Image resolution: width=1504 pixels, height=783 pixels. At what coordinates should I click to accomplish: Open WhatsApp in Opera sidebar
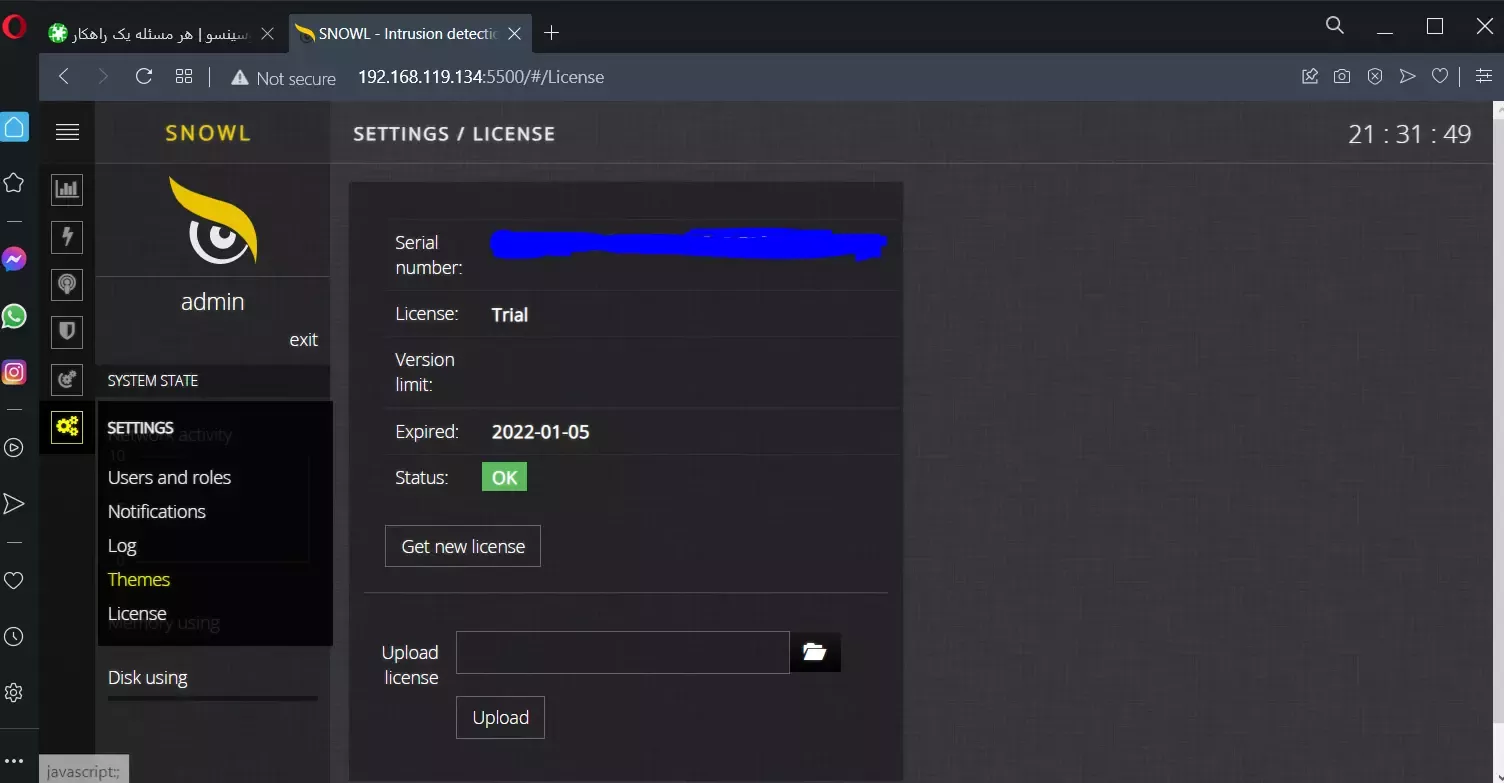[14, 317]
